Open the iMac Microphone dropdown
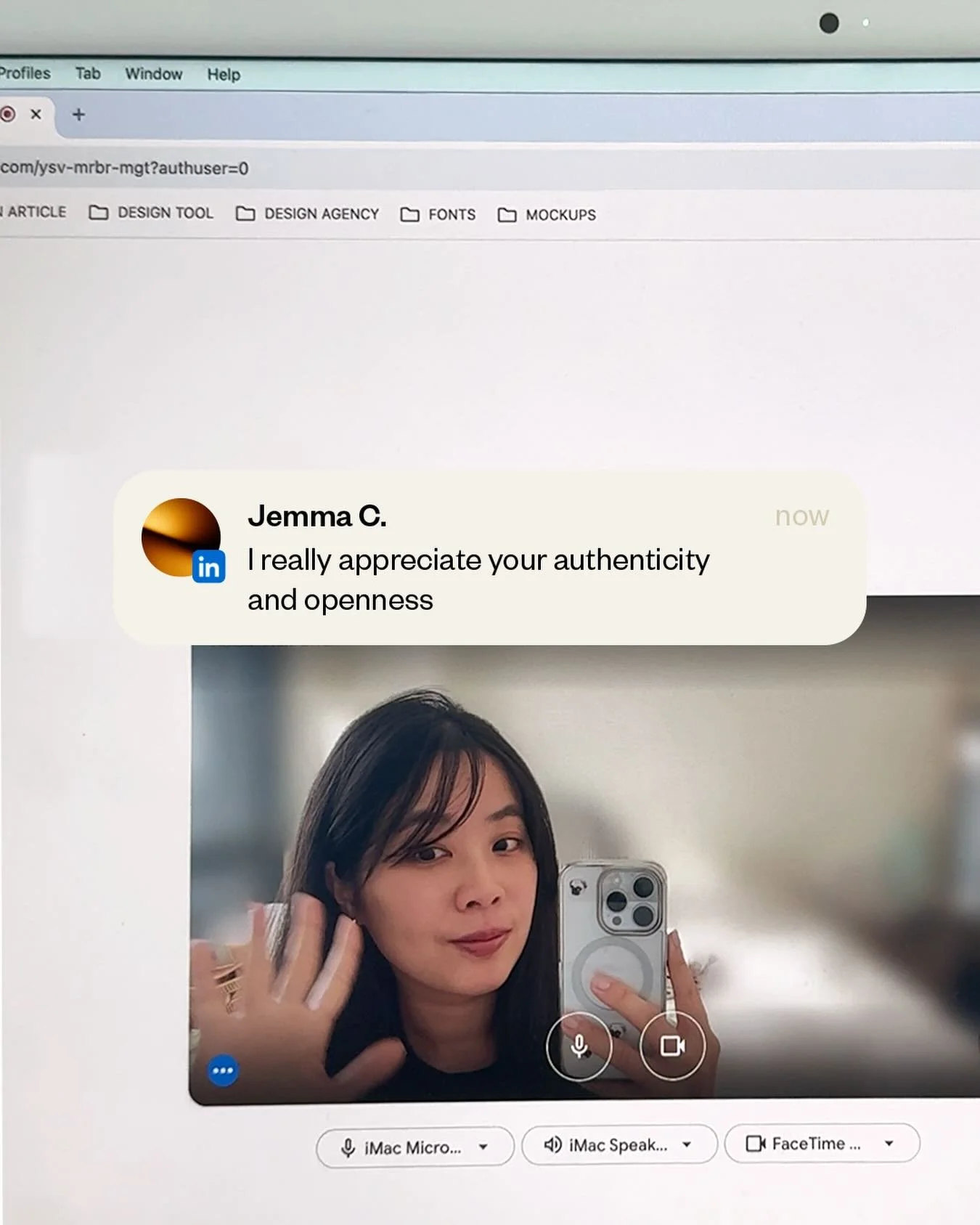Viewport: 980px width, 1225px height. [415, 1147]
